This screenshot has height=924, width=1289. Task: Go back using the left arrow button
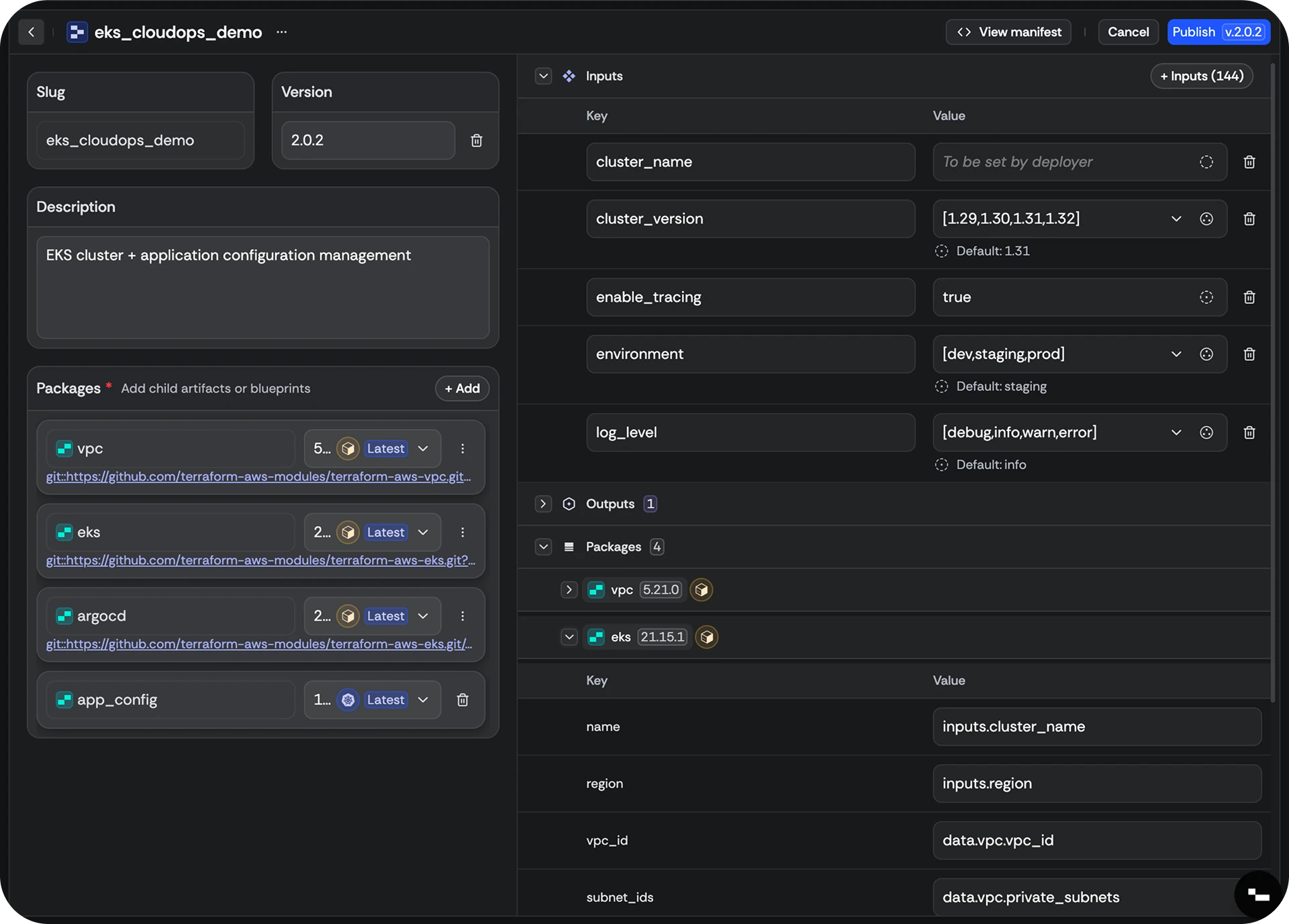click(31, 32)
